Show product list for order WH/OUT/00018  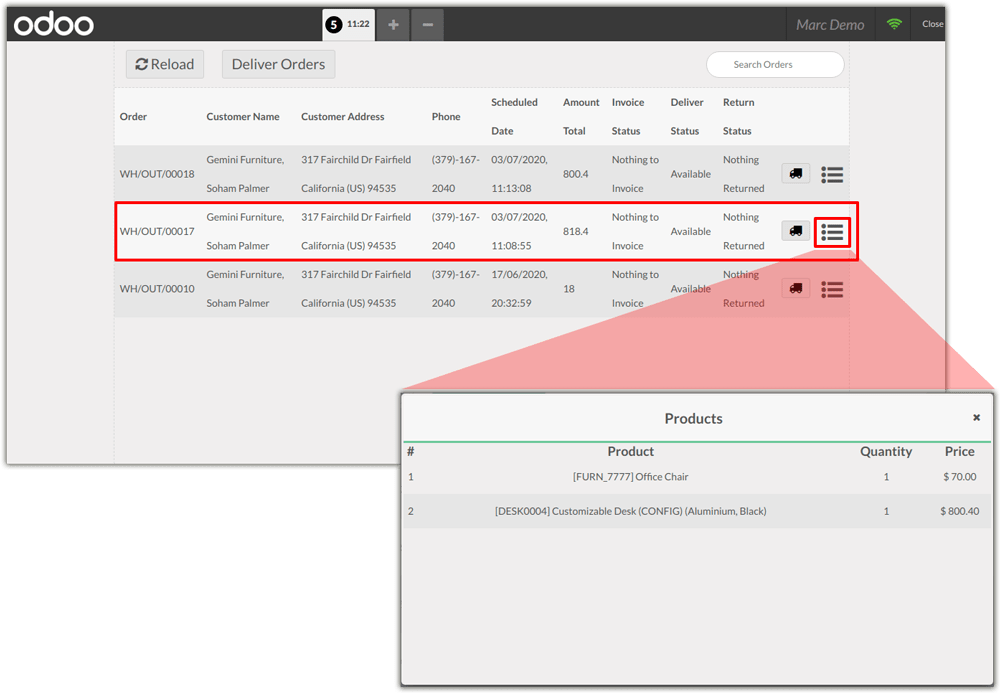(x=832, y=174)
